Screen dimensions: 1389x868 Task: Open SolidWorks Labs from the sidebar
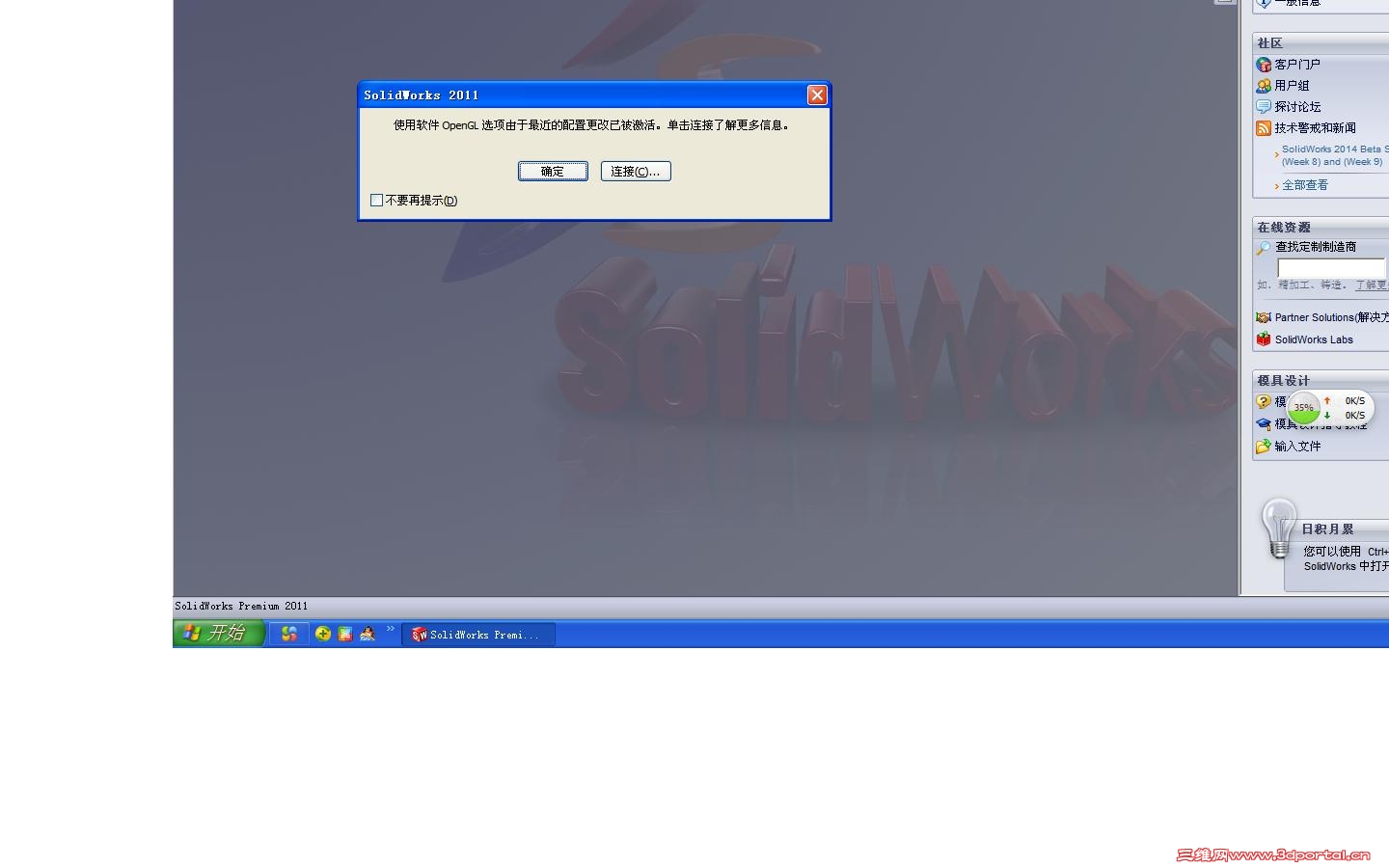pyautogui.click(x=1265, y=339)
